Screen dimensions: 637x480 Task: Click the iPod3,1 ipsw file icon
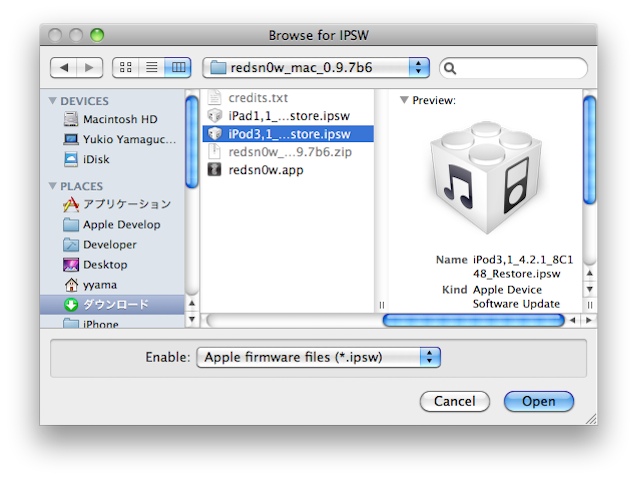point(214,134)
